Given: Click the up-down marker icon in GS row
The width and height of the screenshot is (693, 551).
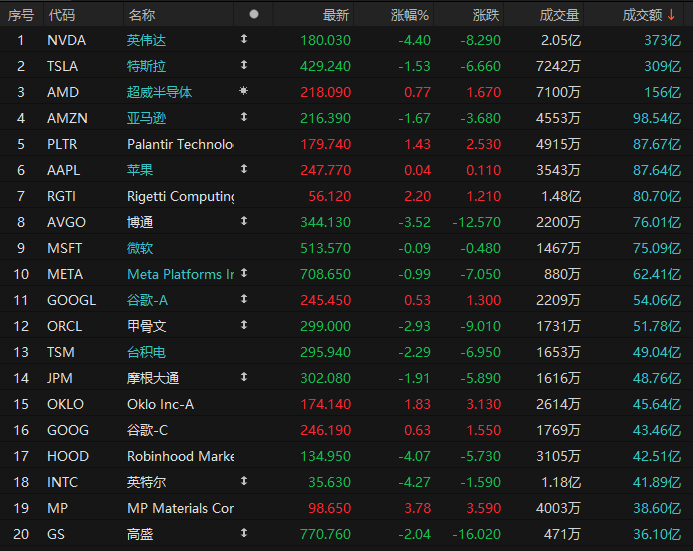Looking at the screenshot, I should tap(244, 533).
